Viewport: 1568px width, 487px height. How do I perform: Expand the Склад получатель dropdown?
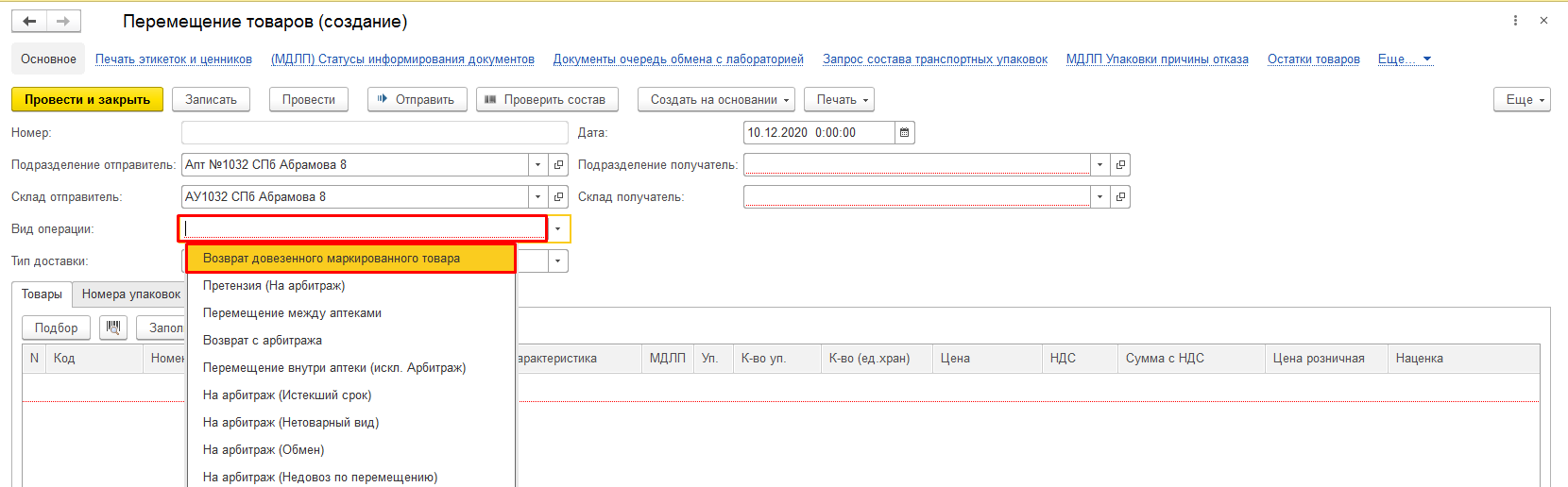click(1099, 197)
